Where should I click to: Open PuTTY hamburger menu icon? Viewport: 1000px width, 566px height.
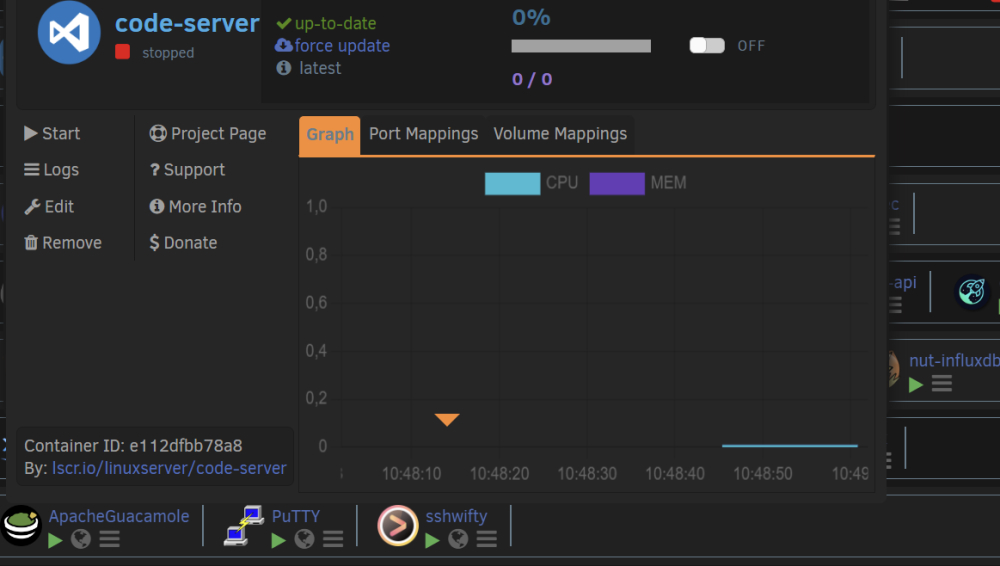click(333, 540)
